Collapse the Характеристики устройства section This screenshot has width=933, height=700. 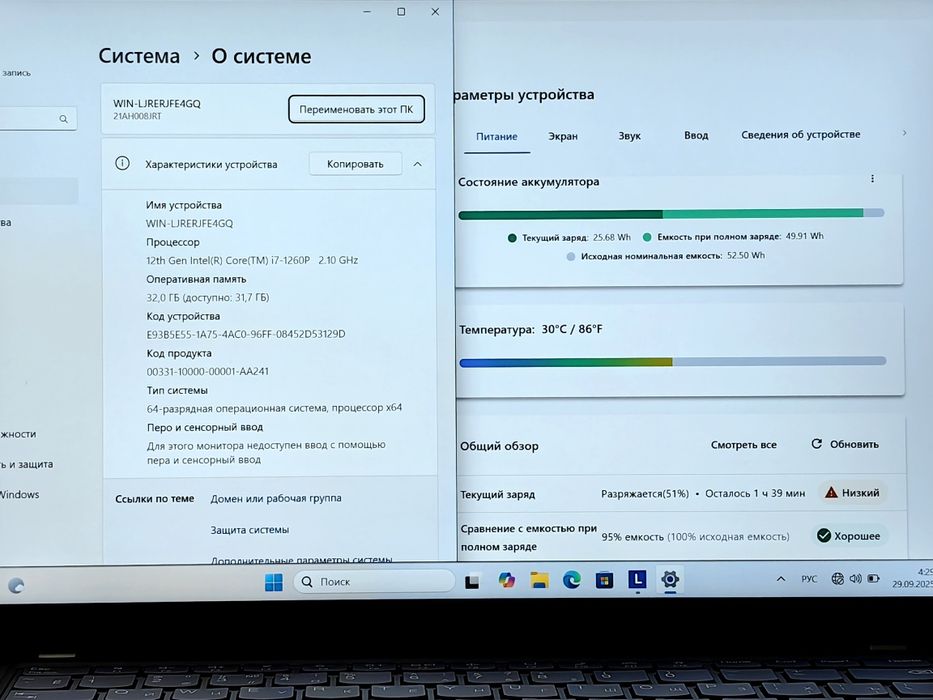click(x=418, y=164)
